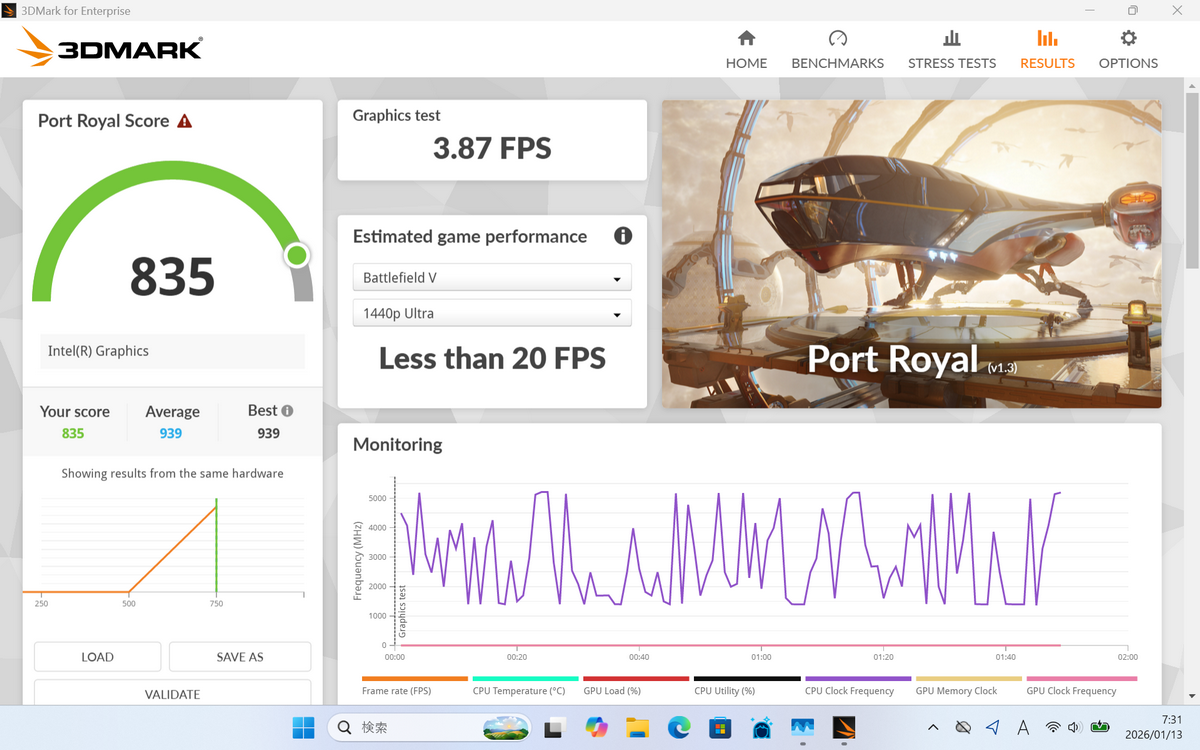This screenshot has height=750, width=1200.
Task: Go to the STRESS TESTS tab
Action: 952,50
